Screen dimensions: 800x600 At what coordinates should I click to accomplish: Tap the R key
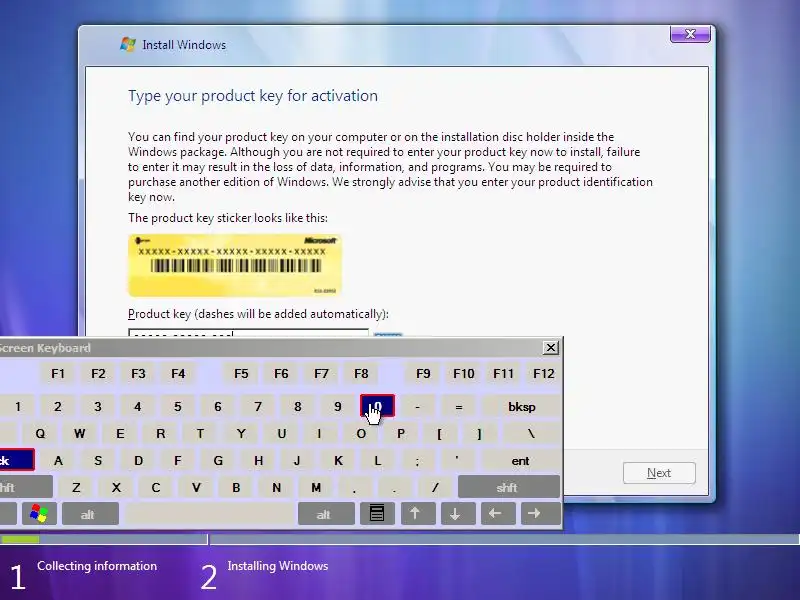160,434
